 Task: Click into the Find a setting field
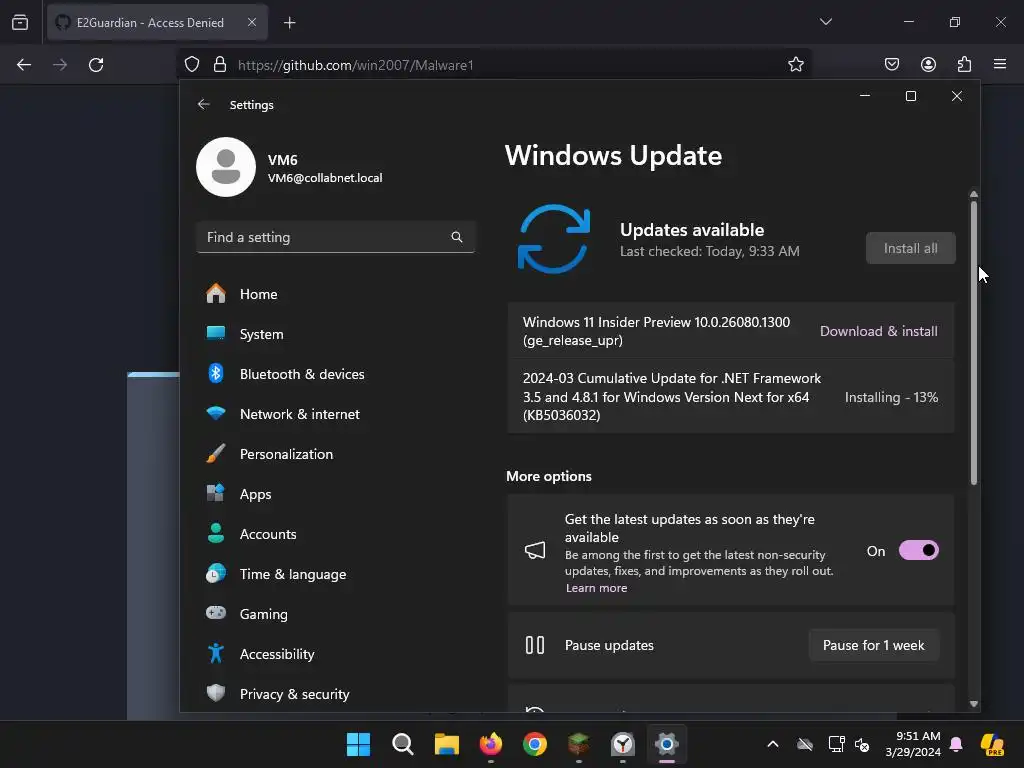click(x=335, y=237)
